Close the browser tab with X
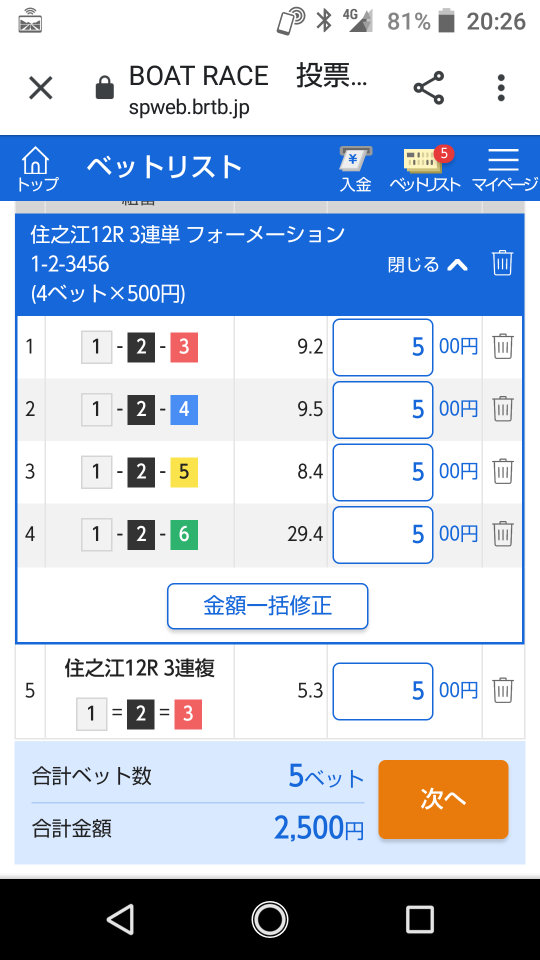The image size is (540, 960). (x=41, y=88)
